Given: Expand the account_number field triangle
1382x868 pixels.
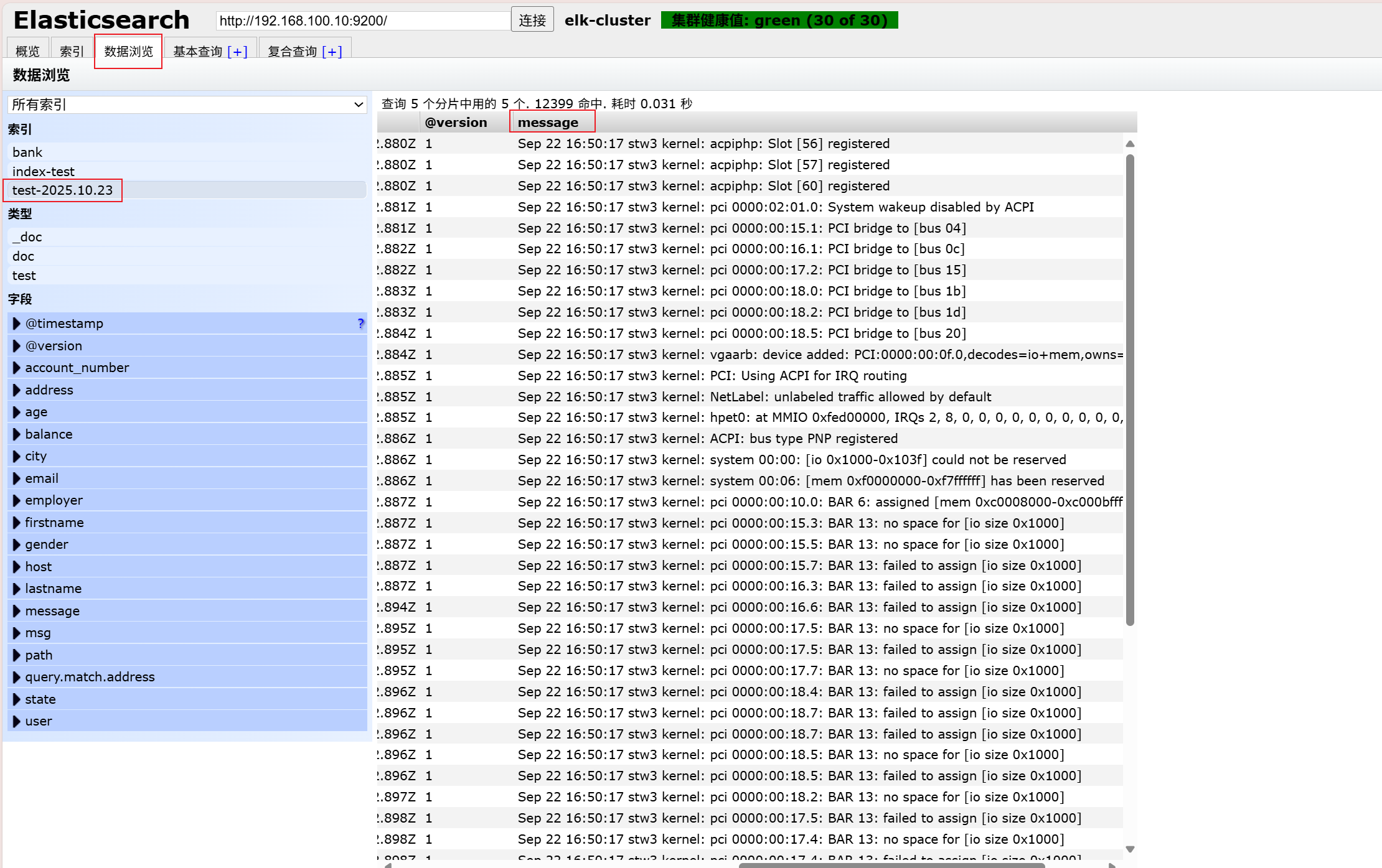Looking at the screenshot, I should click(x=17, y=368).
